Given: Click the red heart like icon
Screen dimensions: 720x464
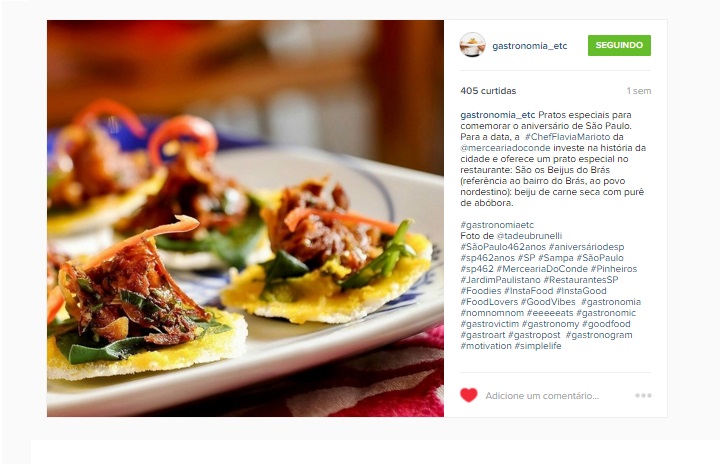Looking at the screenshot, I should 468,395.
